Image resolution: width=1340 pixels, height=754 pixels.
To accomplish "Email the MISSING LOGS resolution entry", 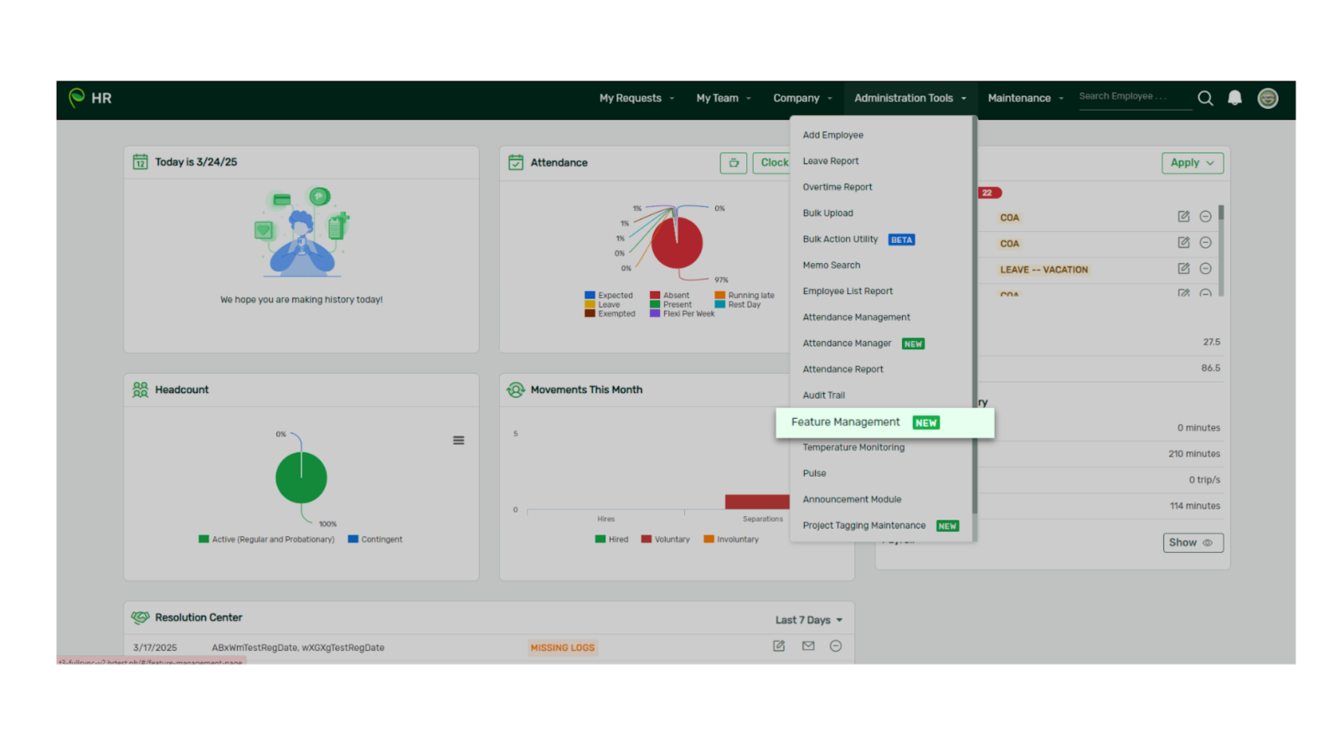I will (x=808, y=646).
